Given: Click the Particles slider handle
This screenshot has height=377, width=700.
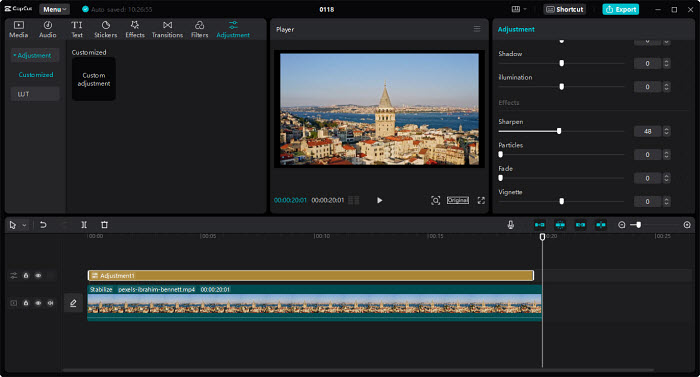Looking at the screenshot, I should coord(500,155).
